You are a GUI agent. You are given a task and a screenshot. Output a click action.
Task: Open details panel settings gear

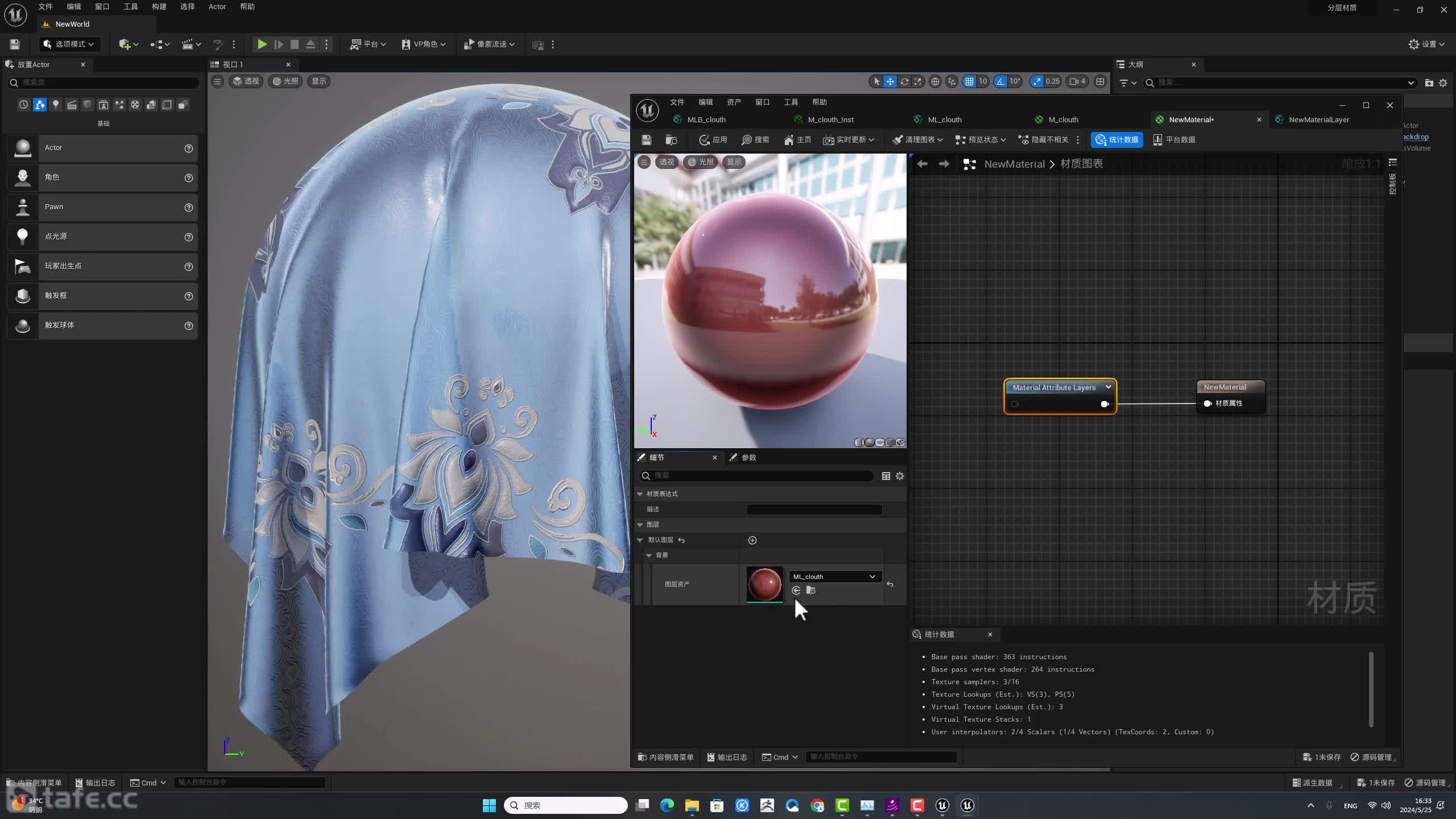pos(899,476)
